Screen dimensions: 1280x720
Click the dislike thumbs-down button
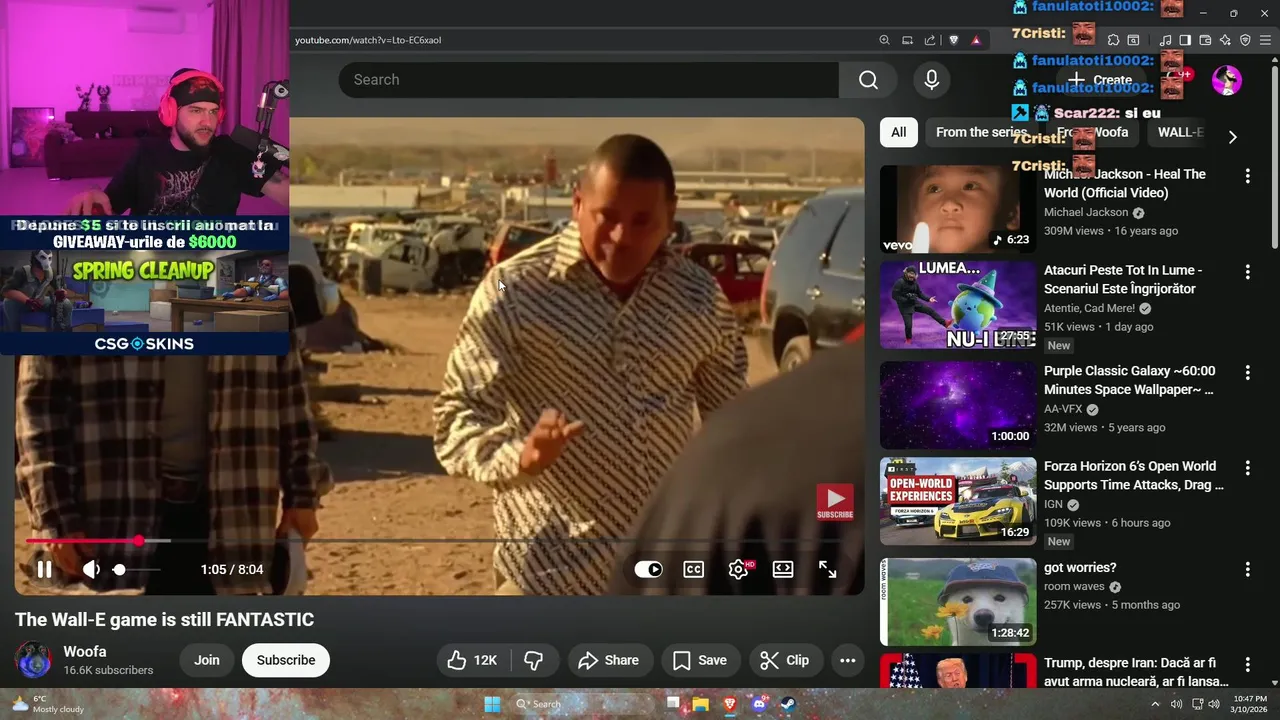[x=534, y=660]
